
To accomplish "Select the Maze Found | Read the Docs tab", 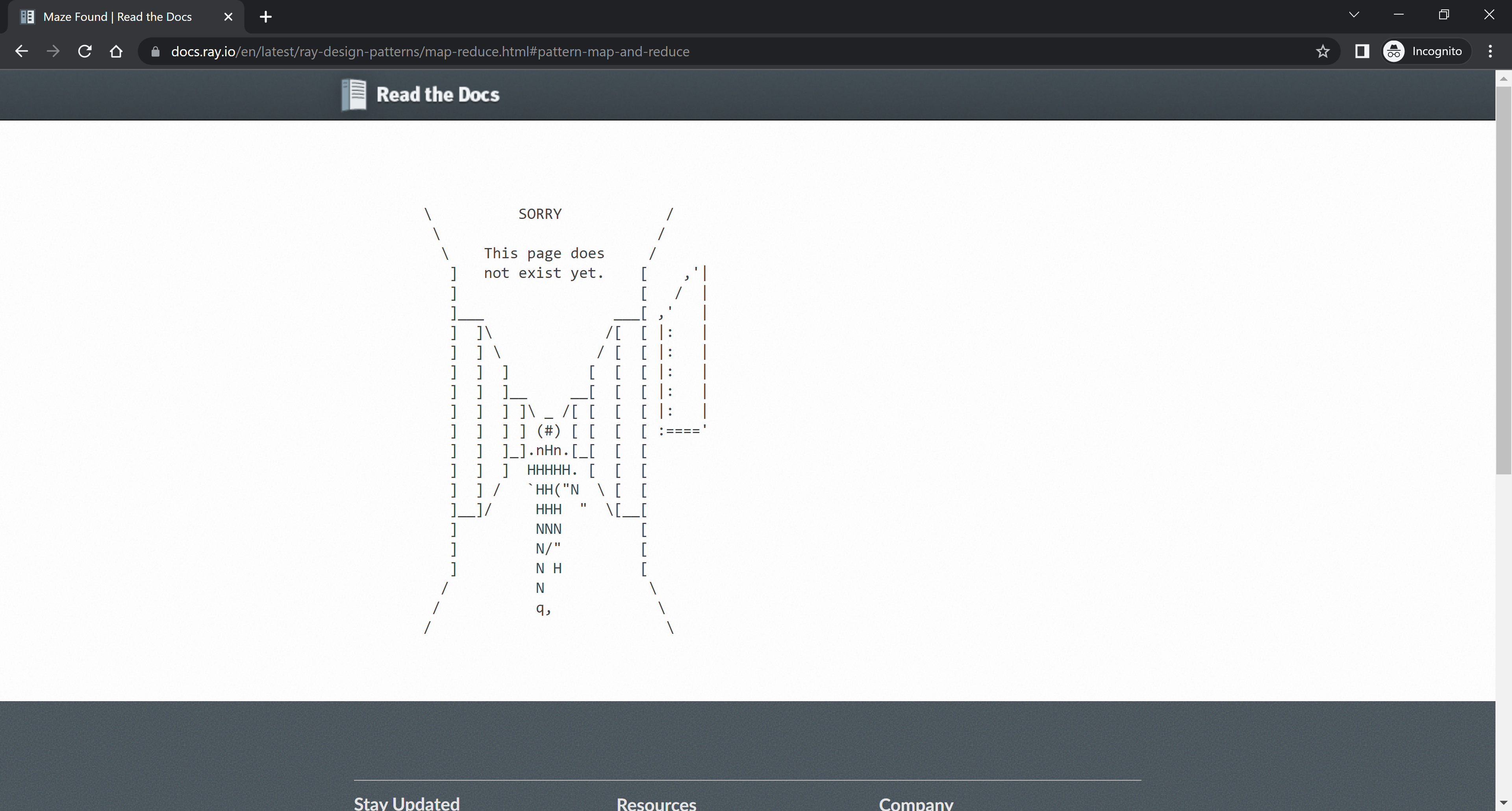I will click(x=126, y=17).
